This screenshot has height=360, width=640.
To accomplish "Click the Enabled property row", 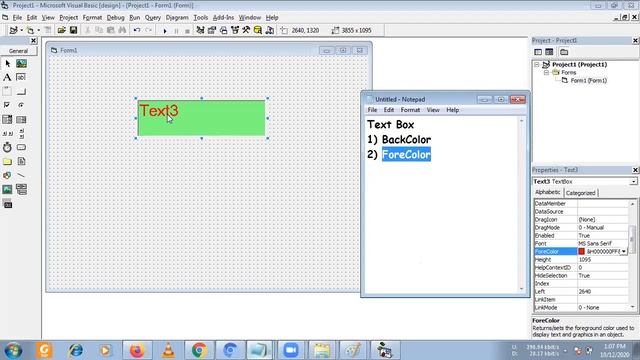I will point(581,236).
